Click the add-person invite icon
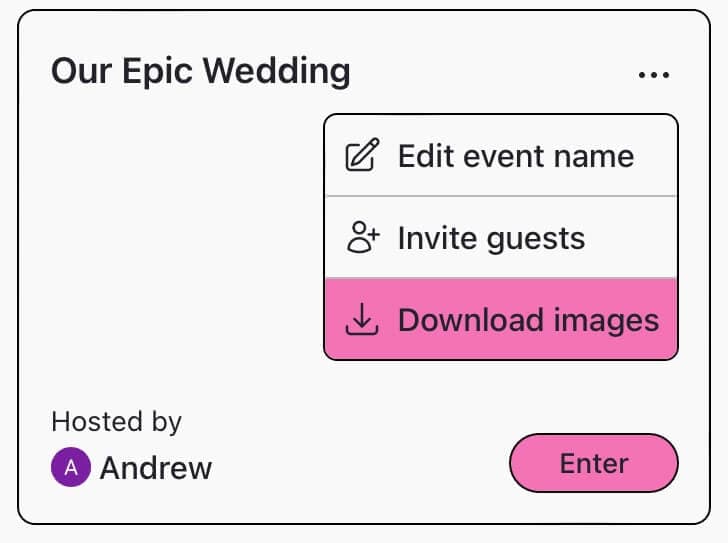Screen dimensions: 728x543 pyautogui.click(x=362, y=238)
